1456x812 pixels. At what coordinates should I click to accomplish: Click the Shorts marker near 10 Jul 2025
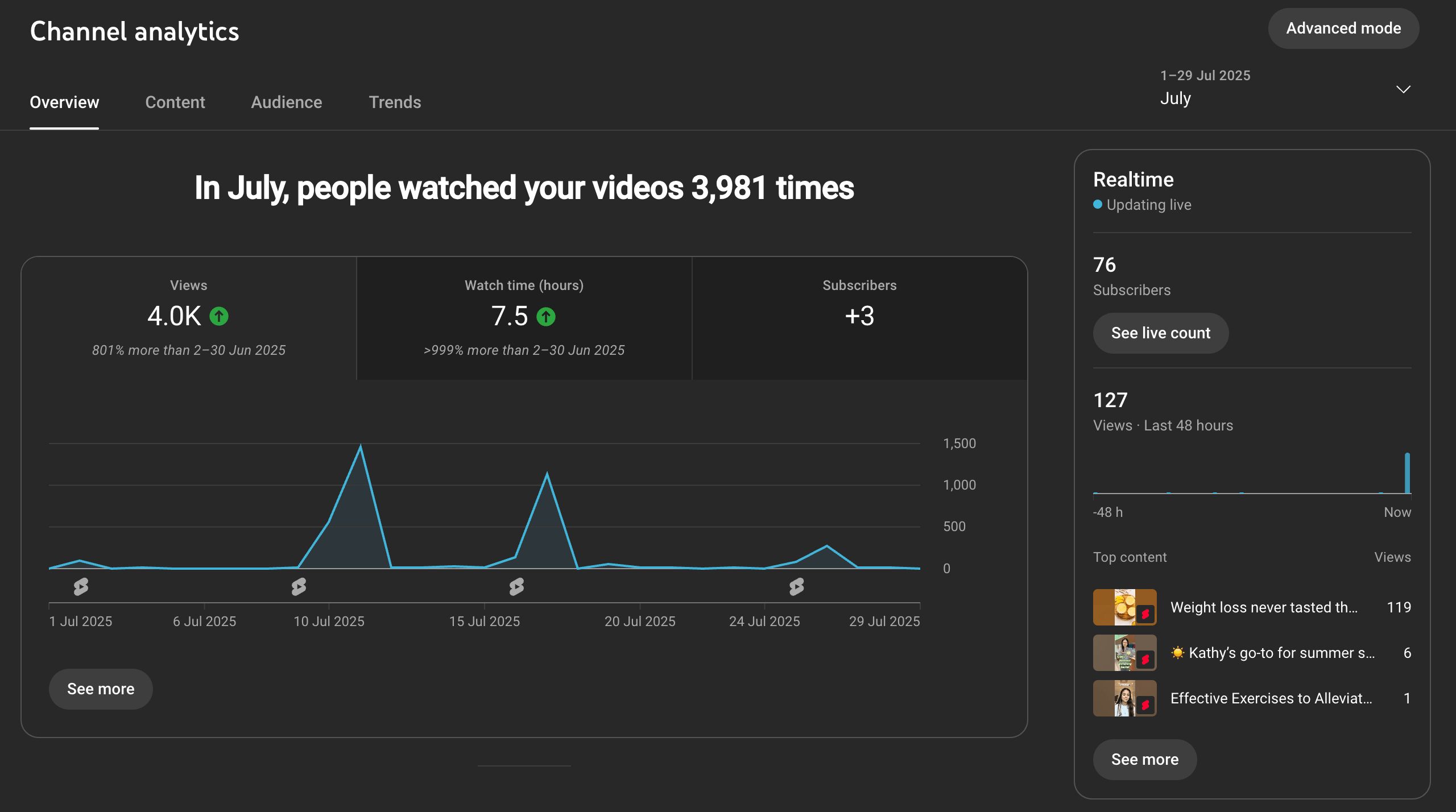point(299,586)
